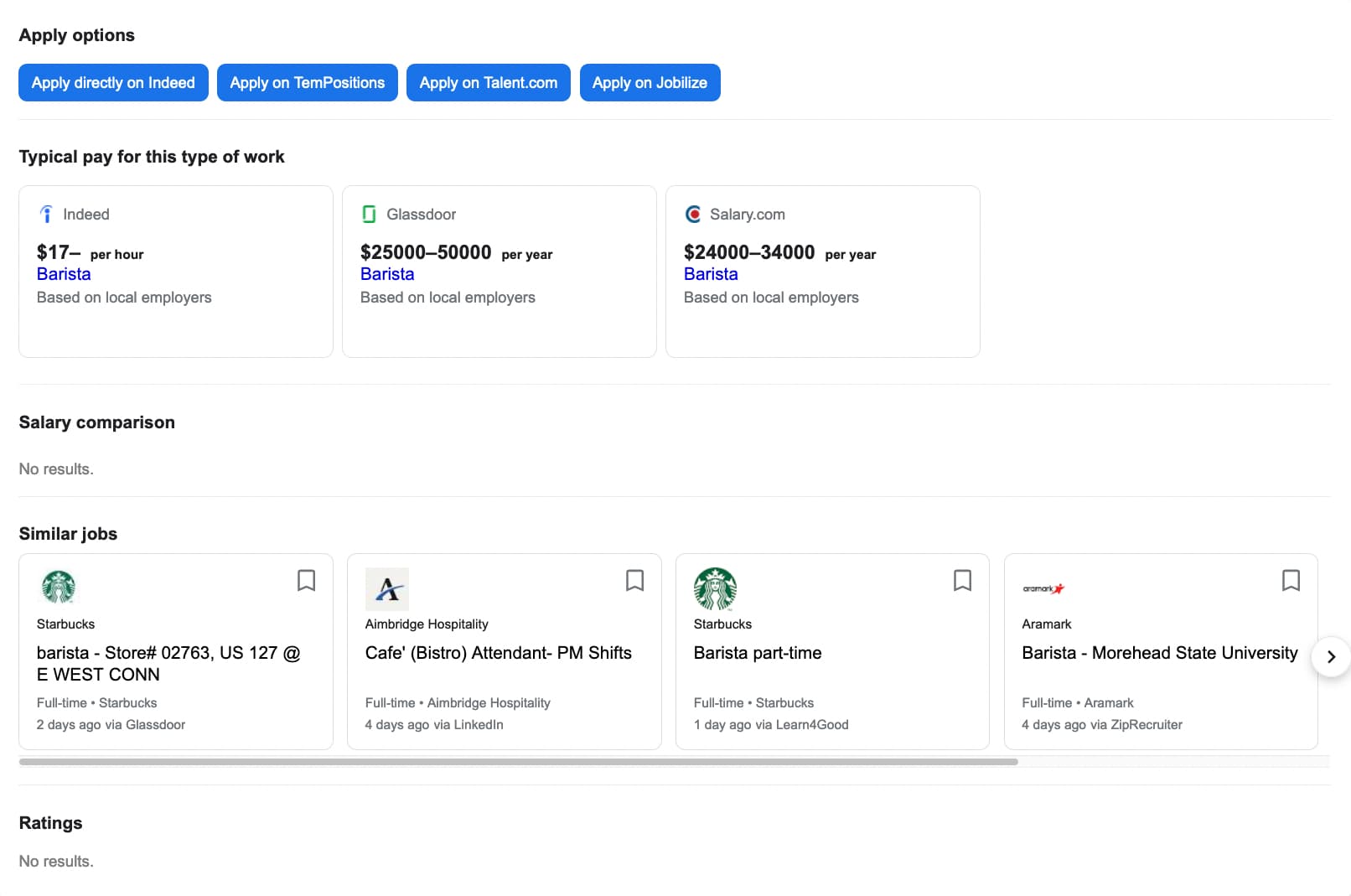Click the Salary.com logo icon
The height and width of the screenshot is (896, 1351).
click(x=693, y=215)
